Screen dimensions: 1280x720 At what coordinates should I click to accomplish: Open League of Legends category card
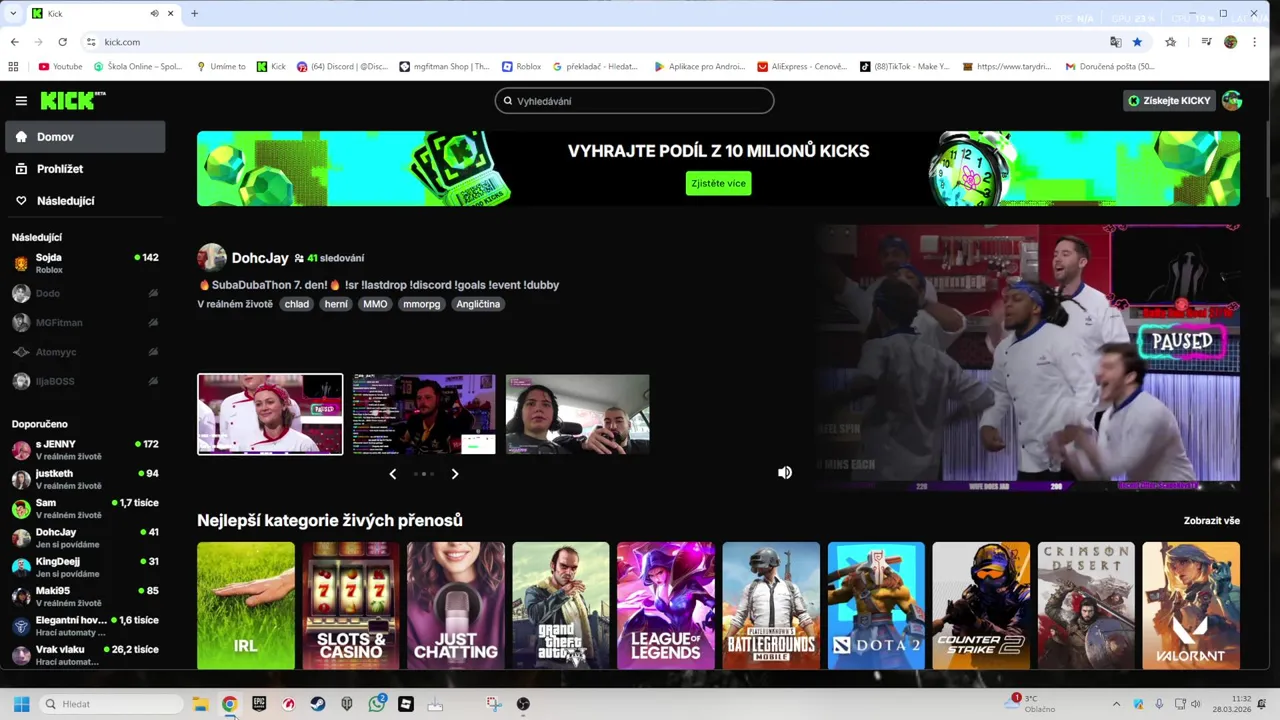(666, 606)
